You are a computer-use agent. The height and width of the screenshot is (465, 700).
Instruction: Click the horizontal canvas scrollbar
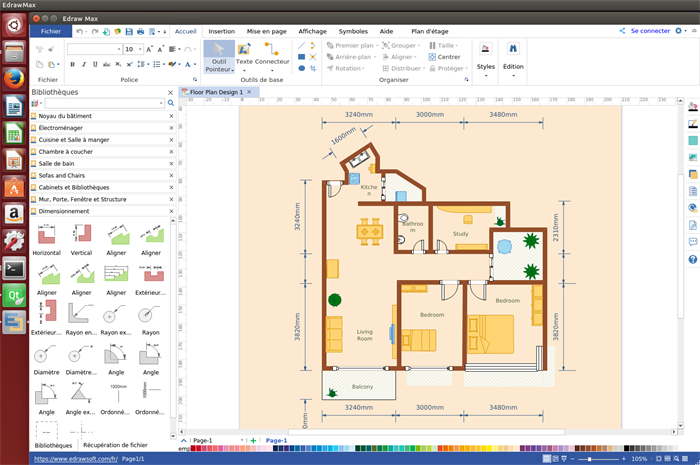[x=426, y=432]
